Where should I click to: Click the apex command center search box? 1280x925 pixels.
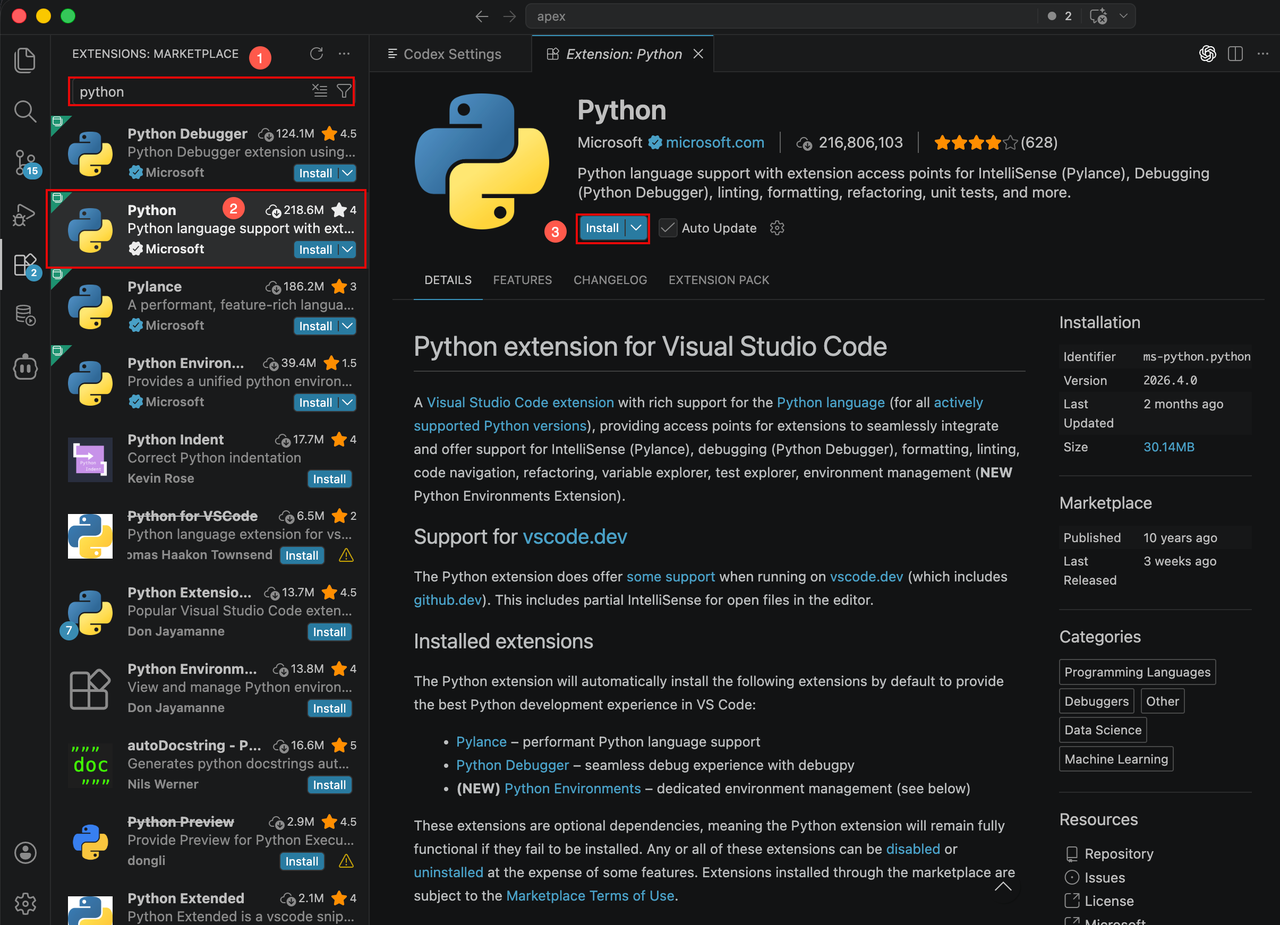tap(780, 16)
